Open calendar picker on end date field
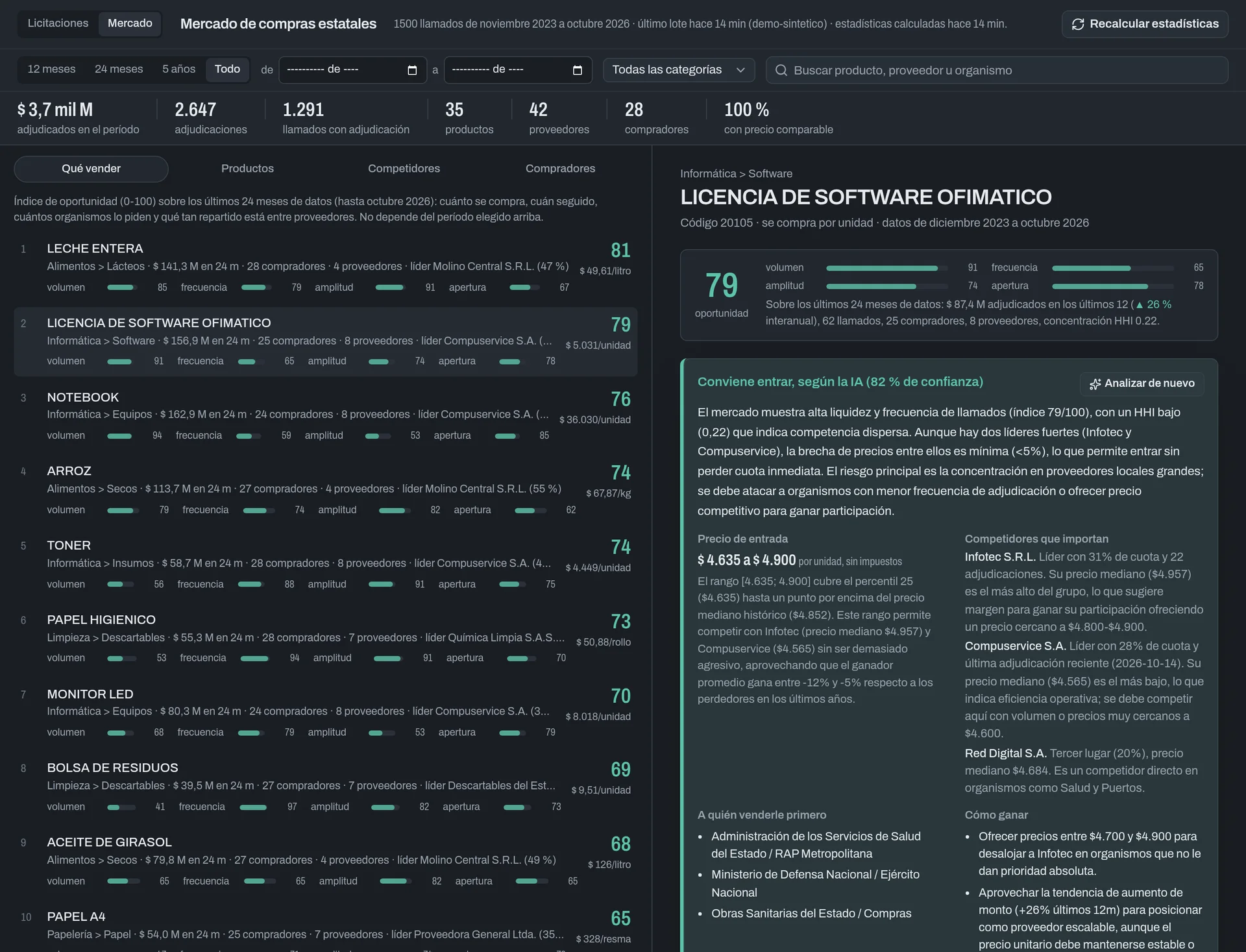The width and height of the screenshot is (1246, 952). click(x=578, y=70)
